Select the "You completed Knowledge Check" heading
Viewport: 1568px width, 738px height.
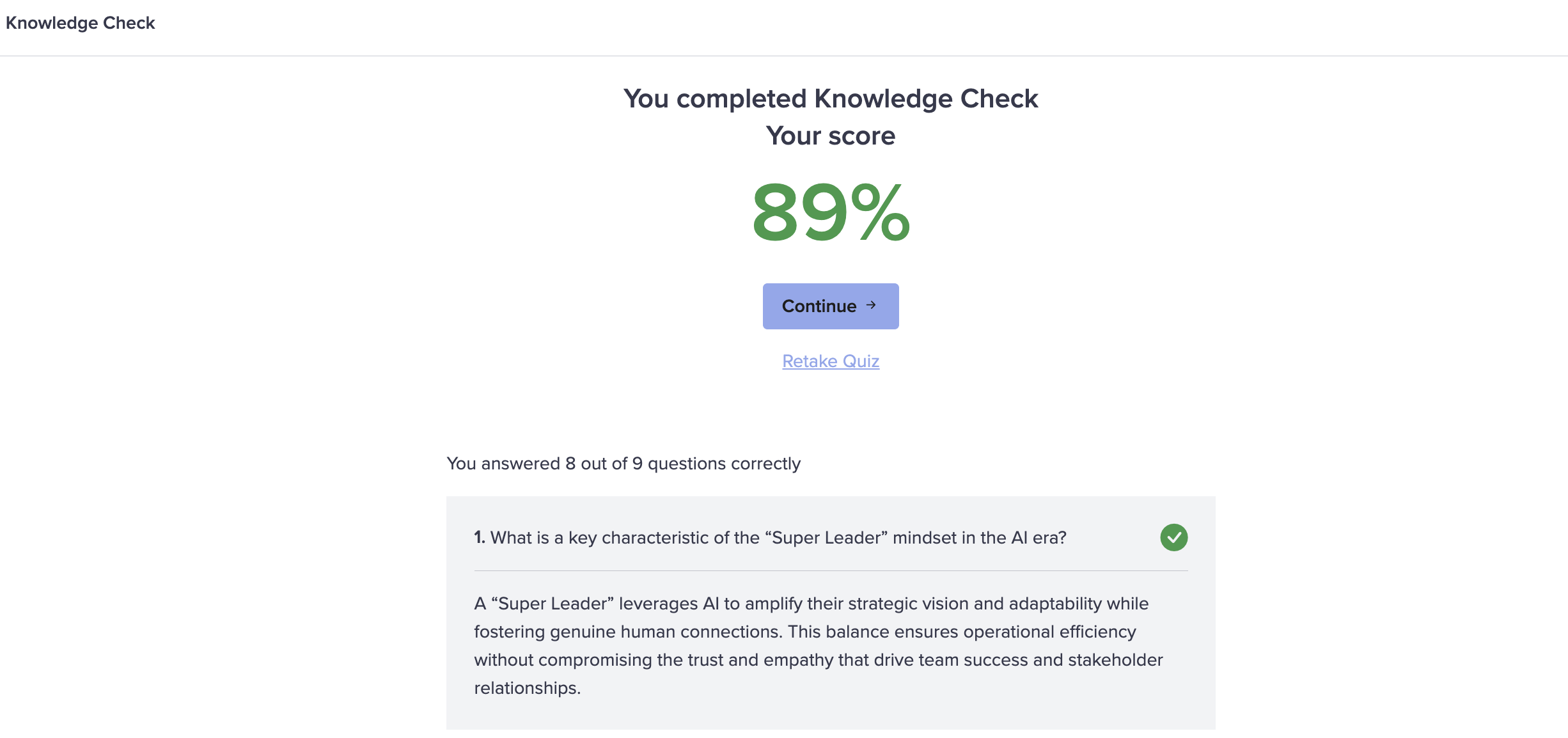click(830, 98)
